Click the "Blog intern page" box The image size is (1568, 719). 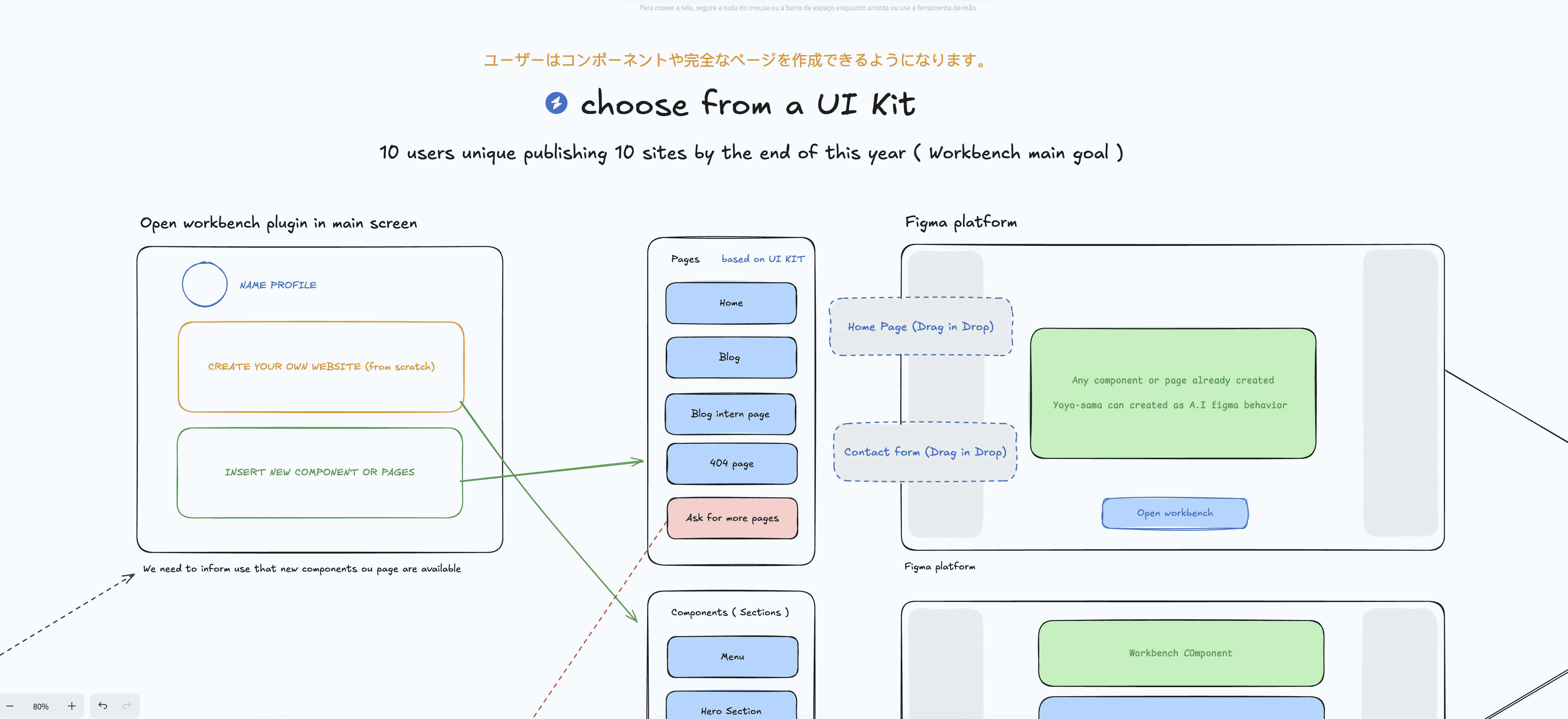click(730, 414)
